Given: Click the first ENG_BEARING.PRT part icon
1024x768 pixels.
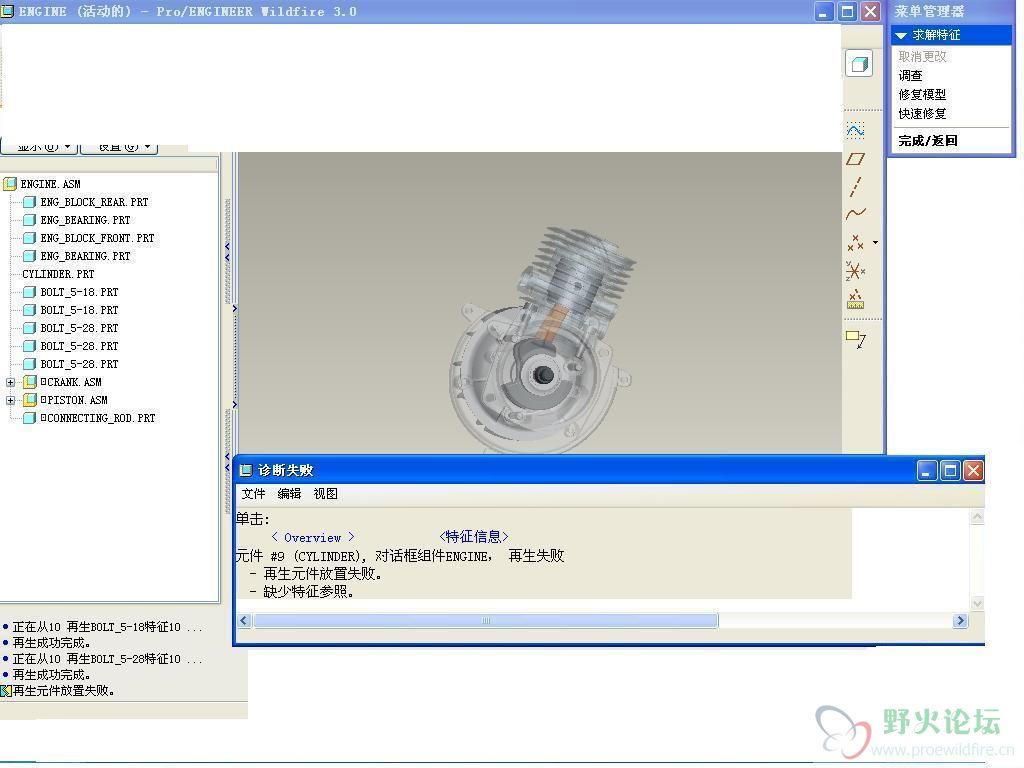Looking at the screenshot, I should point(29,220).
